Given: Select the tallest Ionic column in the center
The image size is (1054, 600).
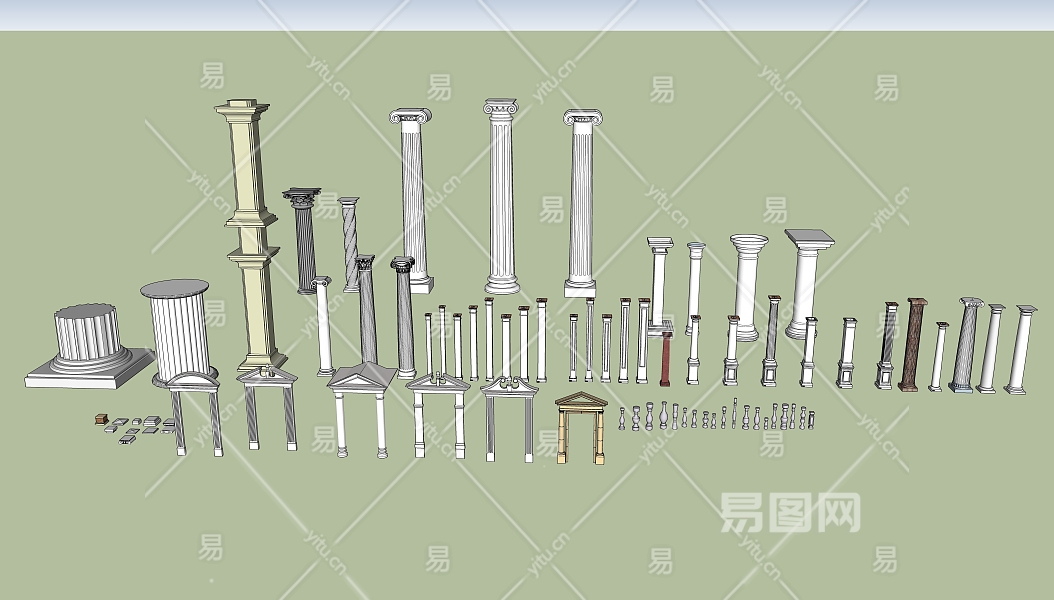Looking at the screenshot, I should coord(501,196).
